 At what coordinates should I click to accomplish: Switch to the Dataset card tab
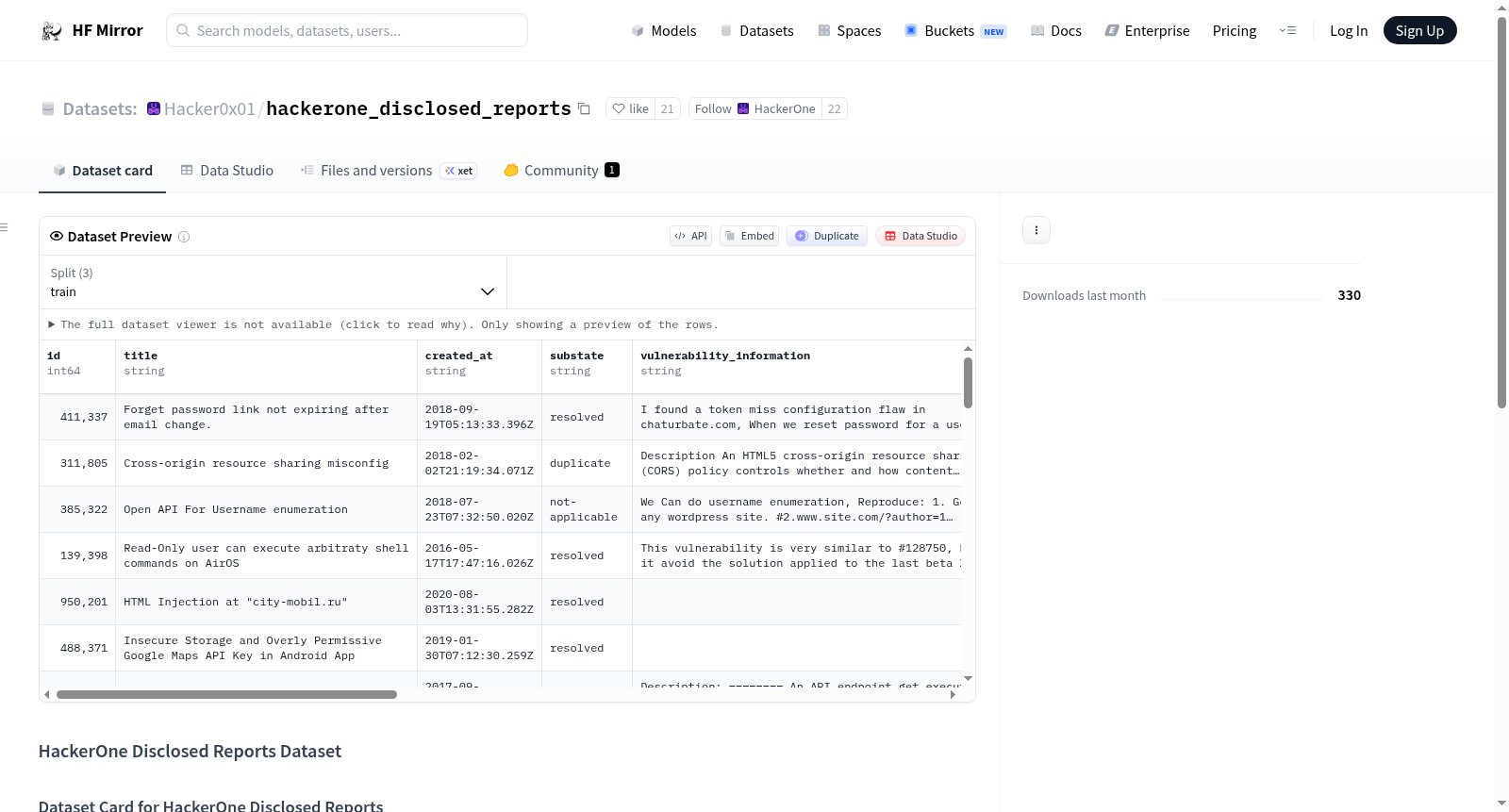tap(103, 171)
